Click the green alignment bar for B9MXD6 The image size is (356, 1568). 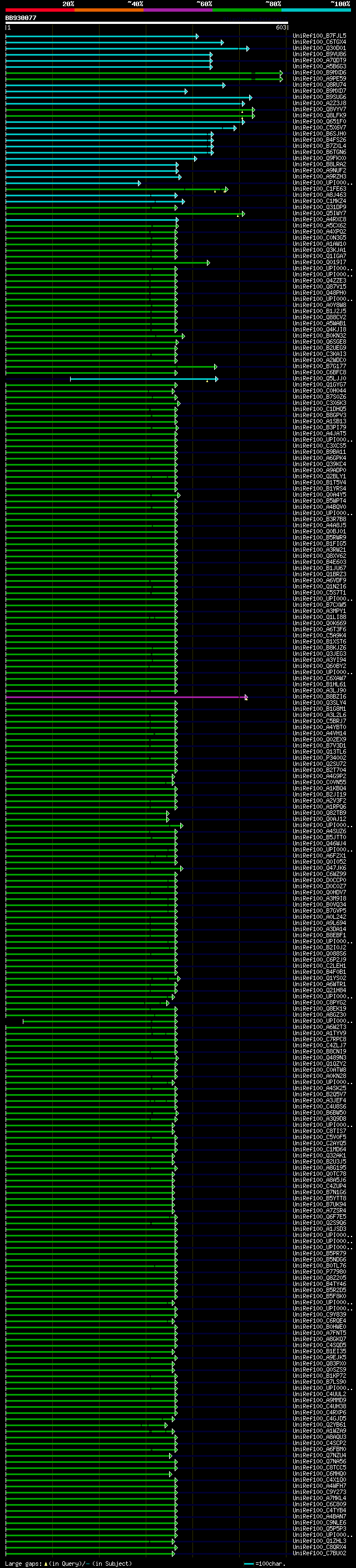click(x=144, y=73)
